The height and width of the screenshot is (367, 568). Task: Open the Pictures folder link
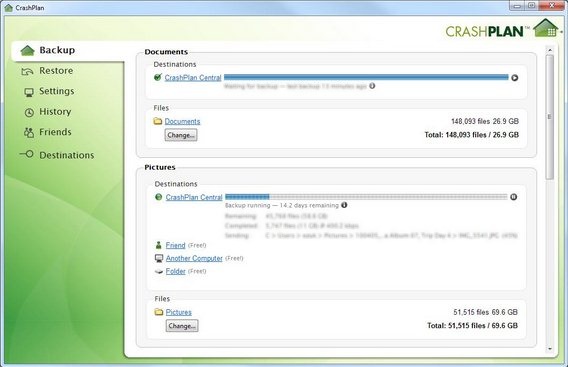179,312
